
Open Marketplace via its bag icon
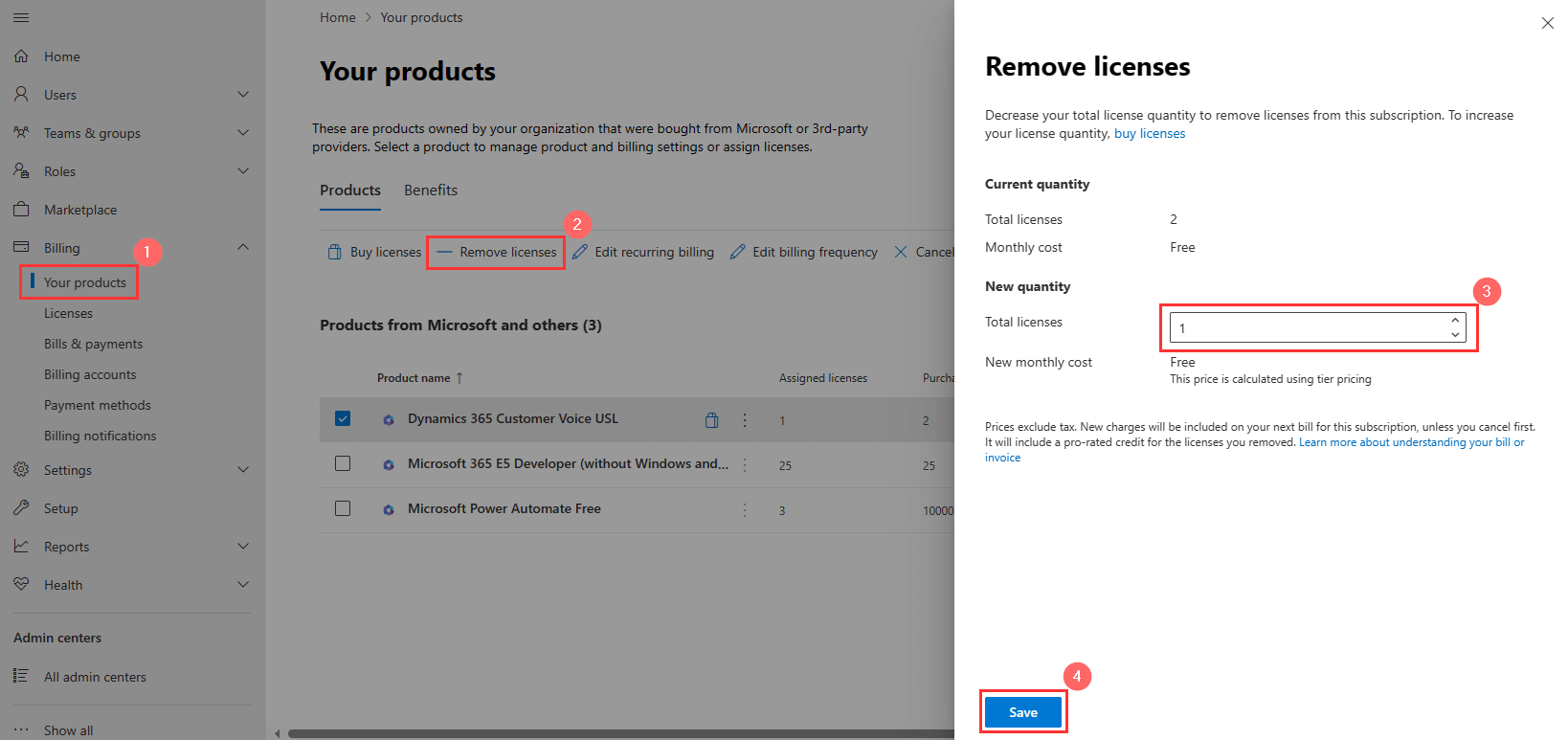[21, 210]
